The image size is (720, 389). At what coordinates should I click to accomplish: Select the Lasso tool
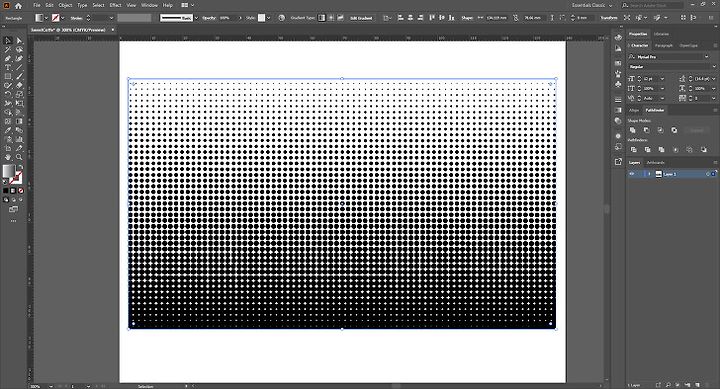tap(19, 50)
